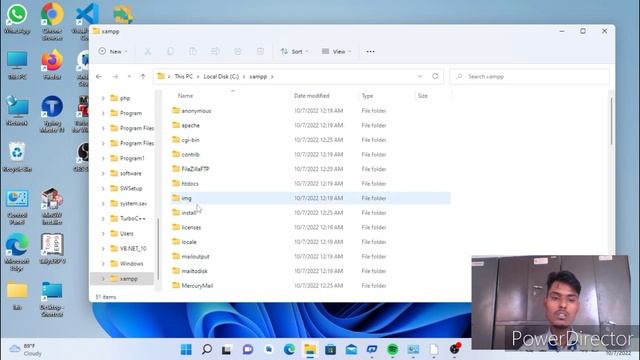Go up one folder level
Screen dimensions: 640x360
143,76
